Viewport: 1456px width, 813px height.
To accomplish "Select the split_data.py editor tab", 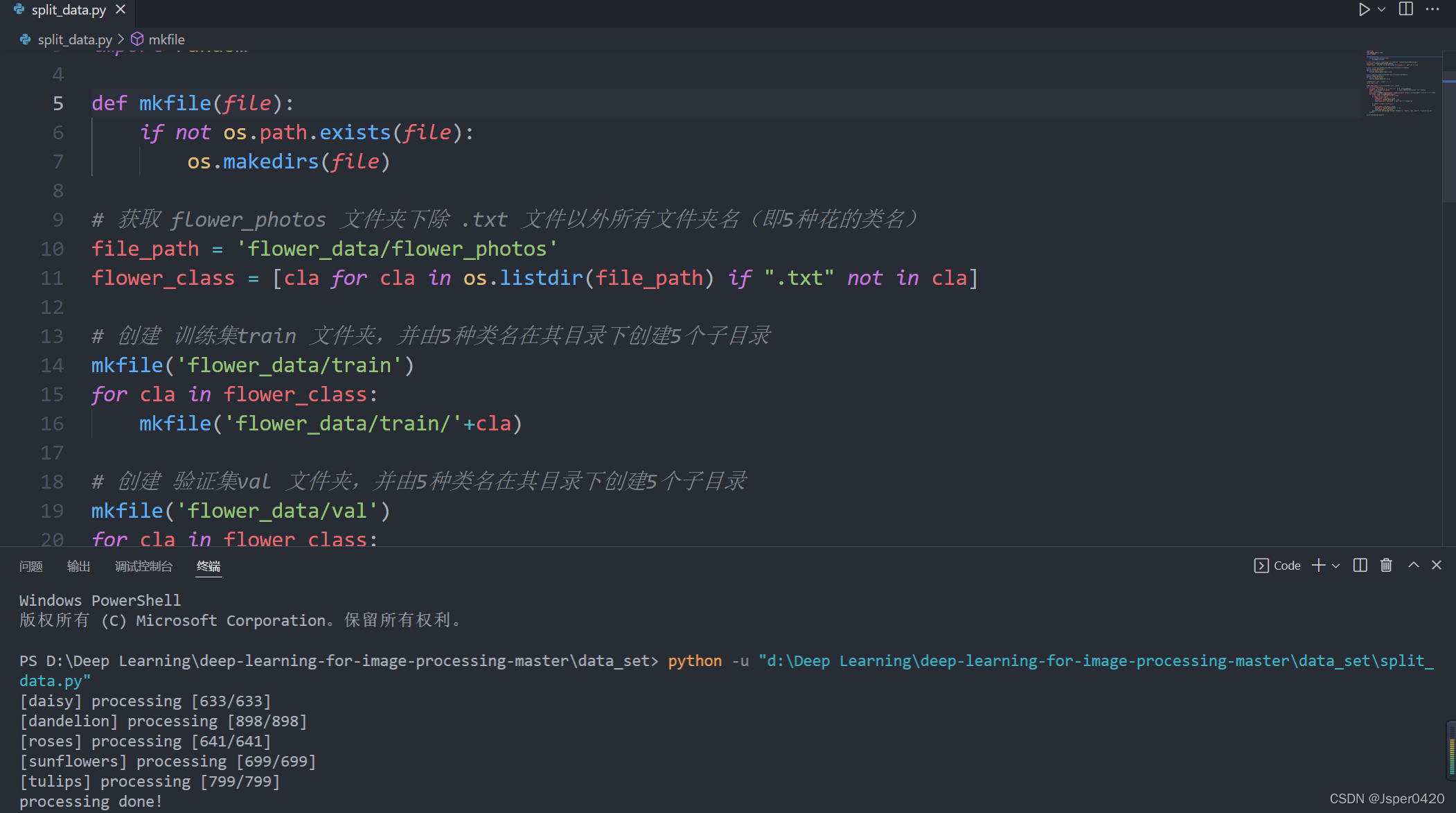I will 68,10.
